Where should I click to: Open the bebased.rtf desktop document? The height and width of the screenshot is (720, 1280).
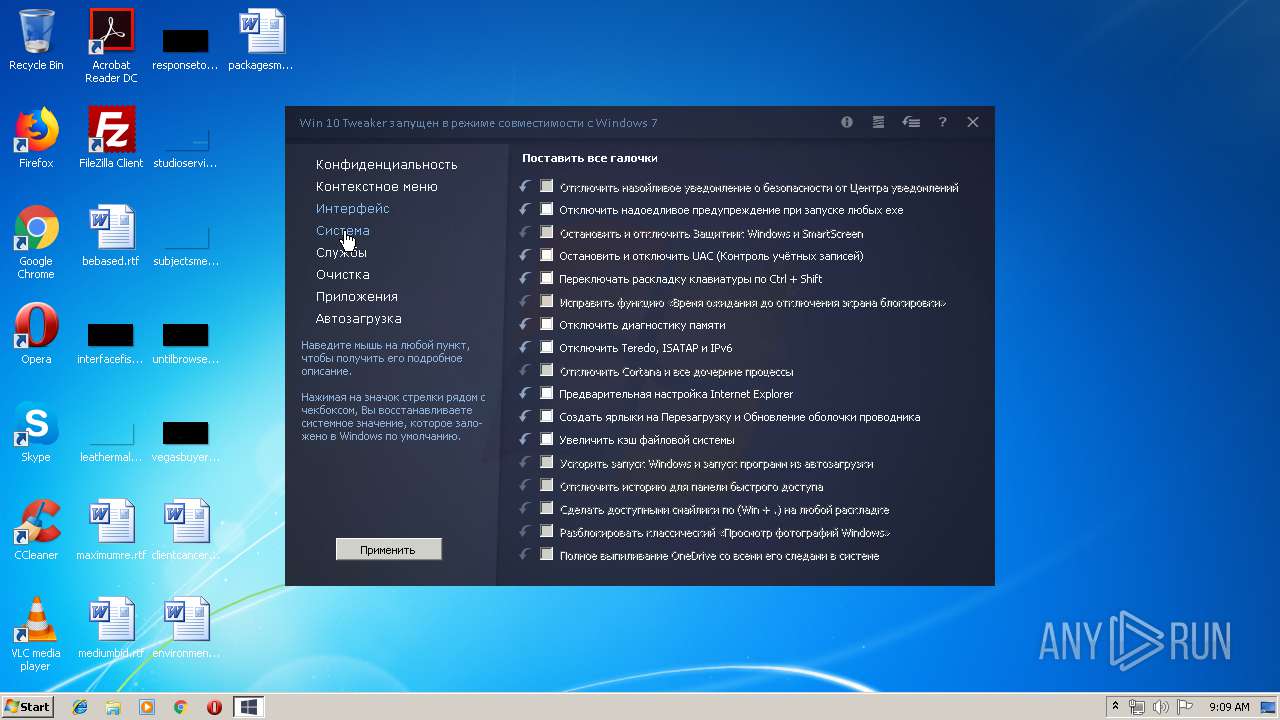(x=111, y=236)
